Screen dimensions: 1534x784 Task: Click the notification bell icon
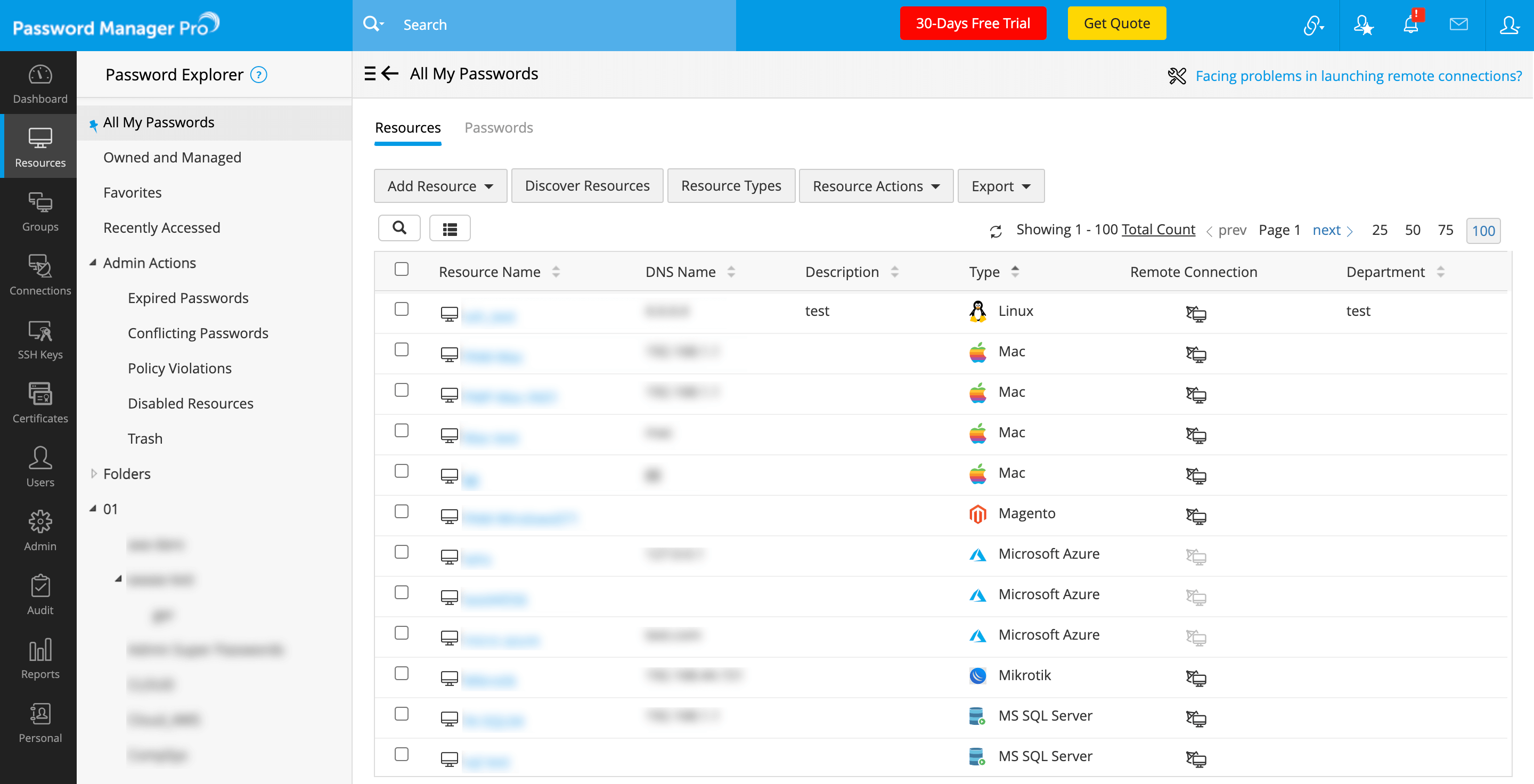[1410, 25]
